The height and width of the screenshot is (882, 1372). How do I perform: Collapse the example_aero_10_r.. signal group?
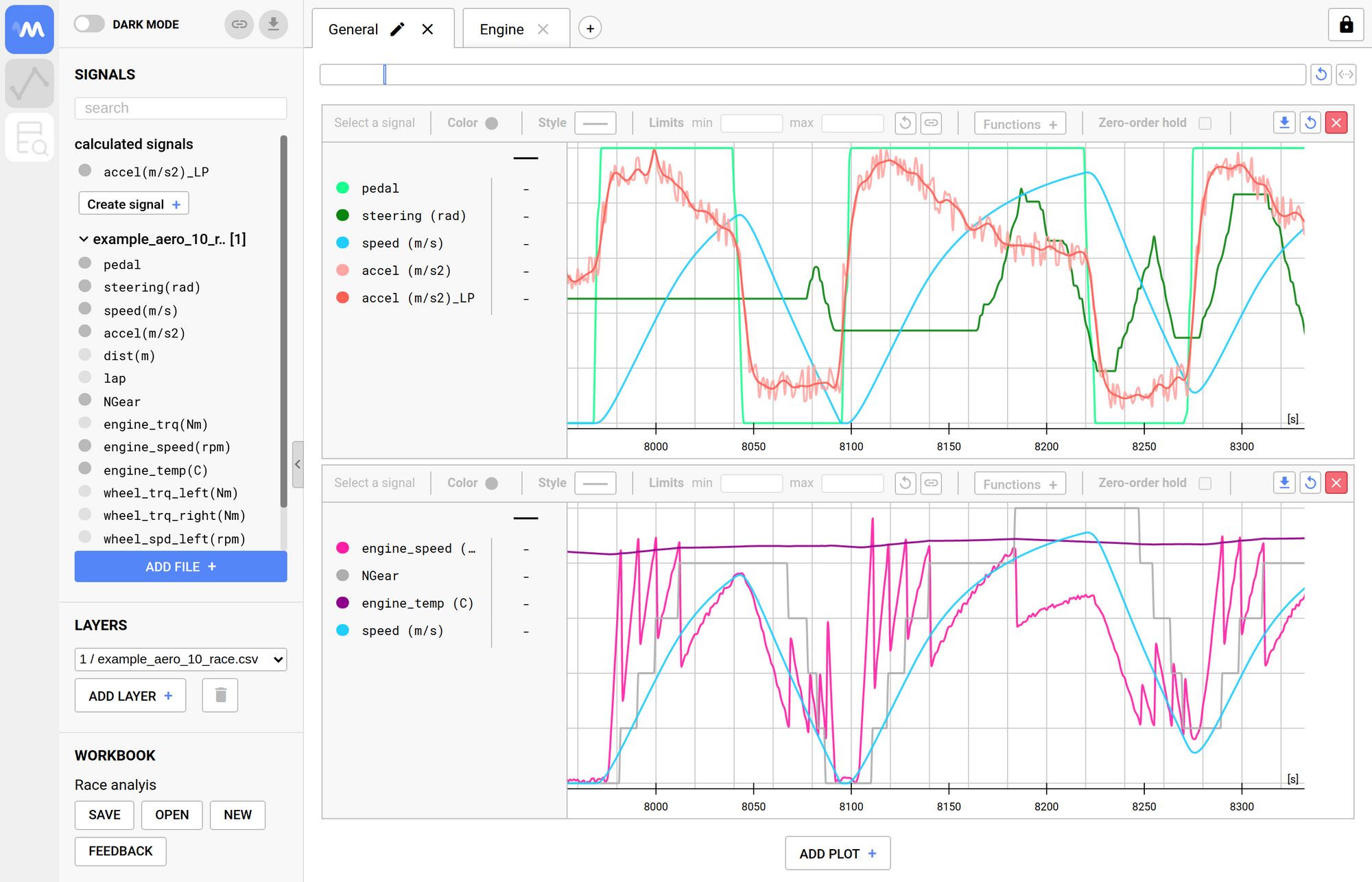pos(84,239)
